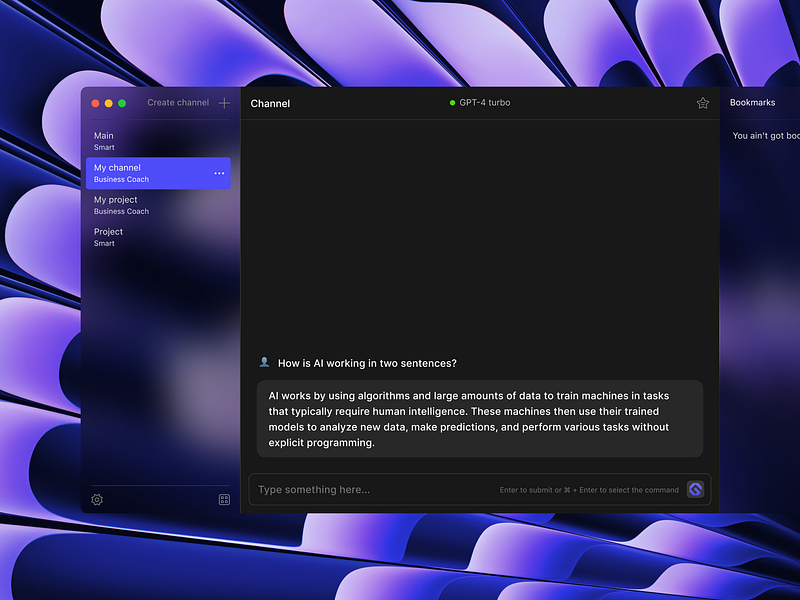Select the Main channel

click(158, 141)
